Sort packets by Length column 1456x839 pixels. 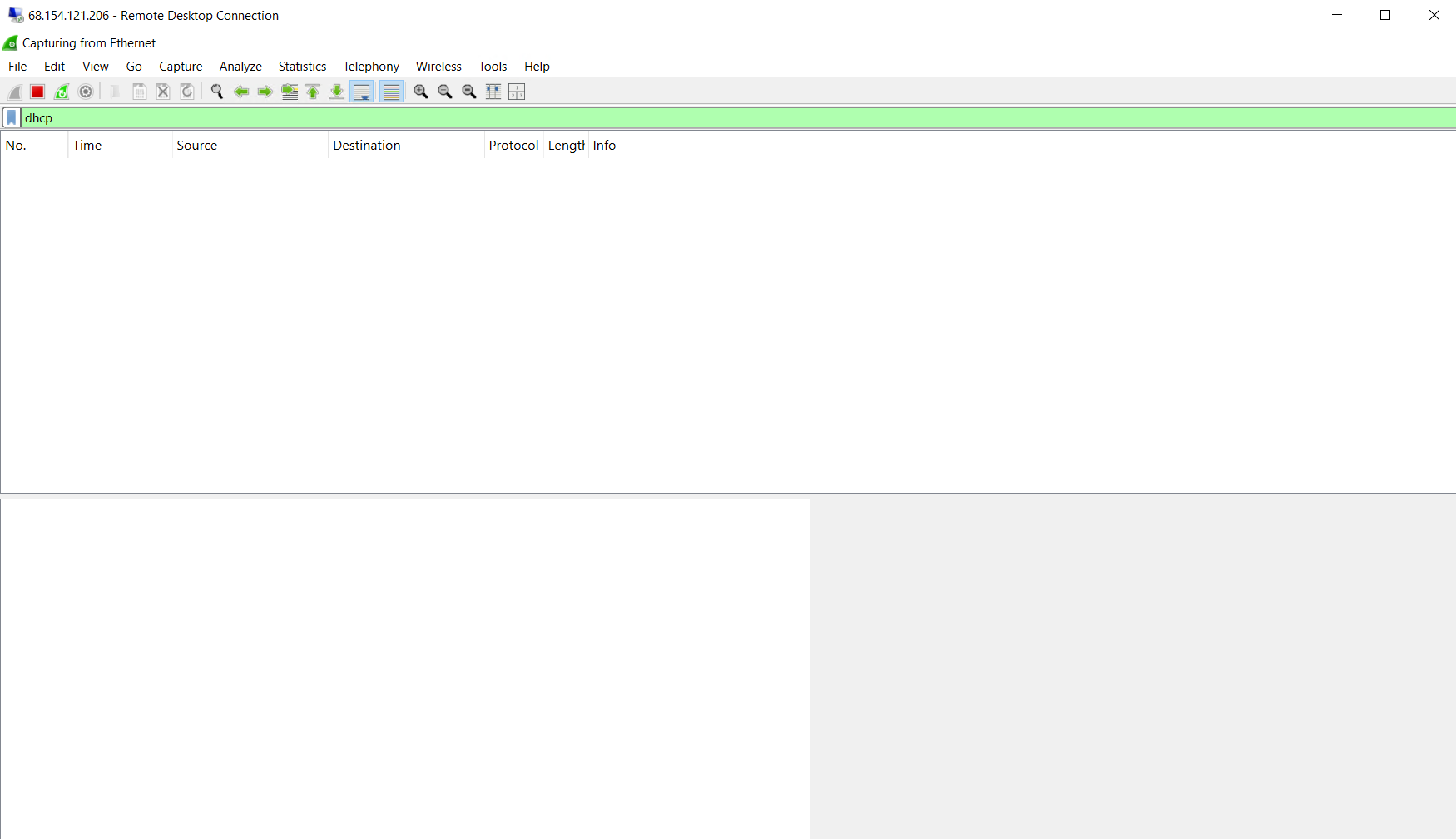[x=566, y=146]
